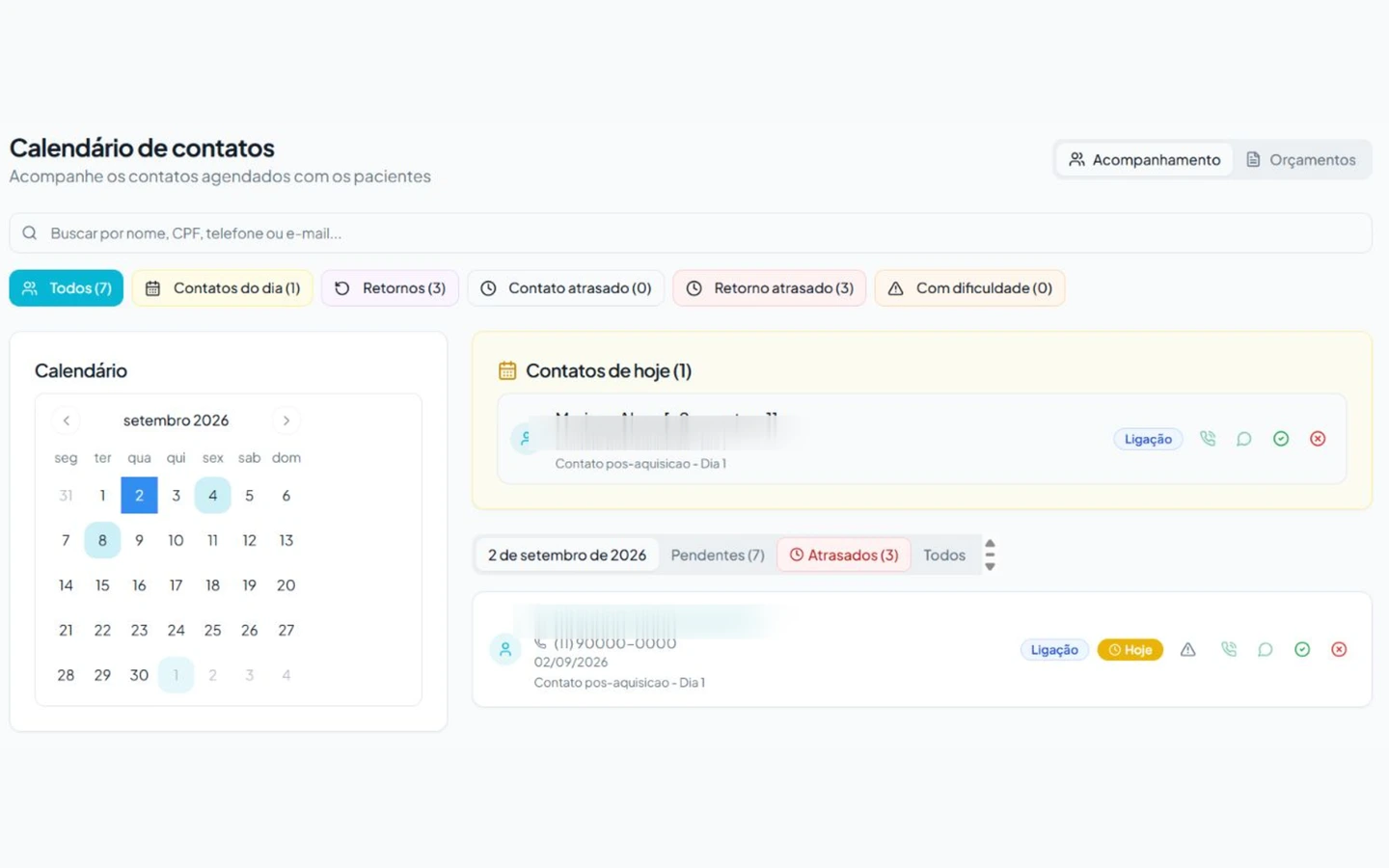Filter by Contato atrasado (0)

pos(566,288)
